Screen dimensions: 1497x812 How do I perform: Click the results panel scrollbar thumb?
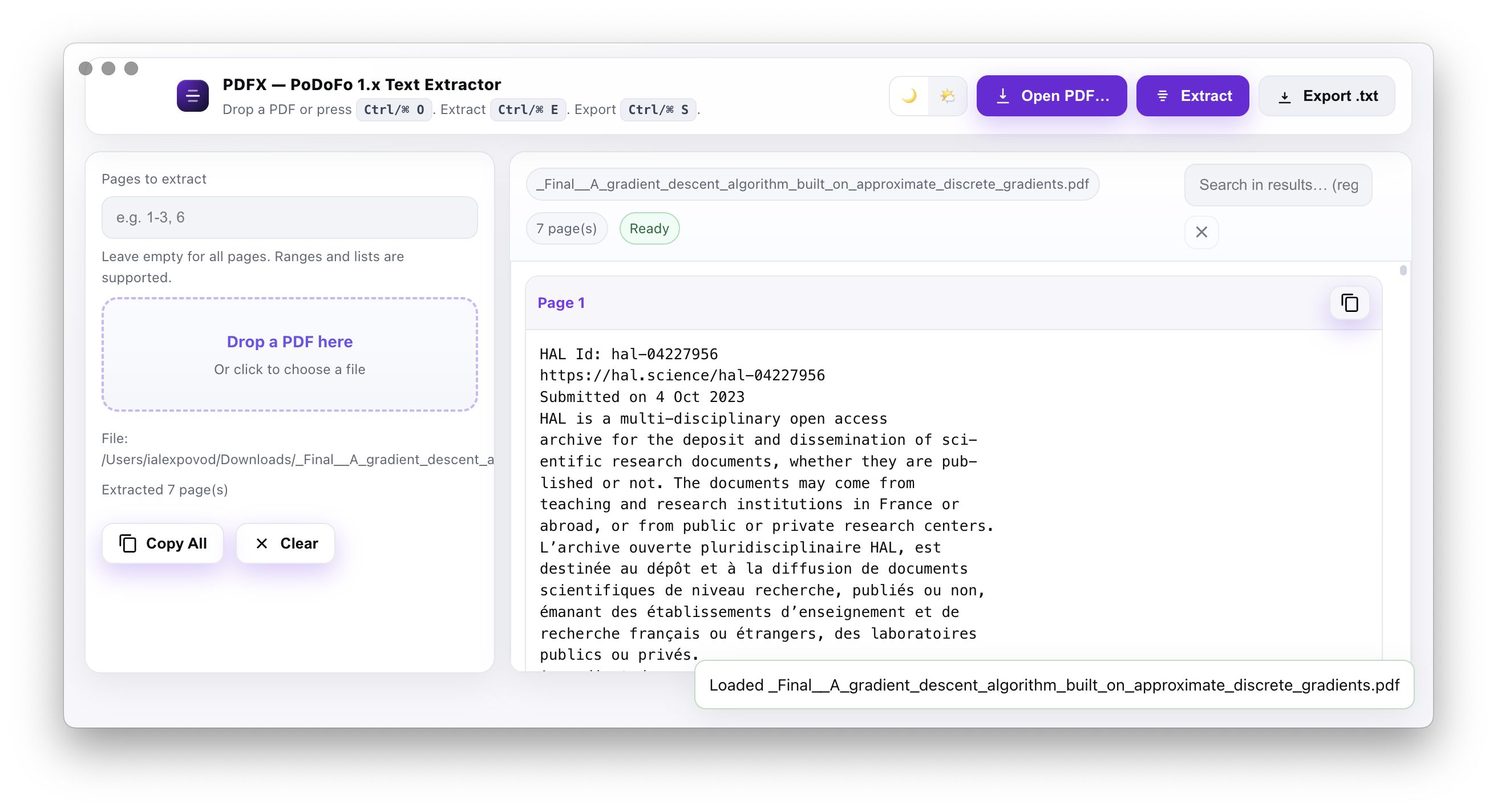1403,270
